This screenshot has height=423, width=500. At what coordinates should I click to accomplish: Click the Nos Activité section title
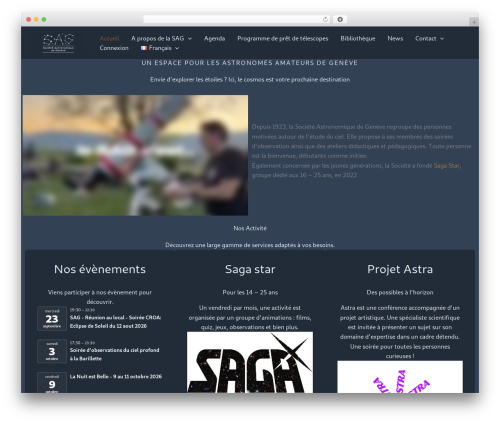click(x=250, y=228)
